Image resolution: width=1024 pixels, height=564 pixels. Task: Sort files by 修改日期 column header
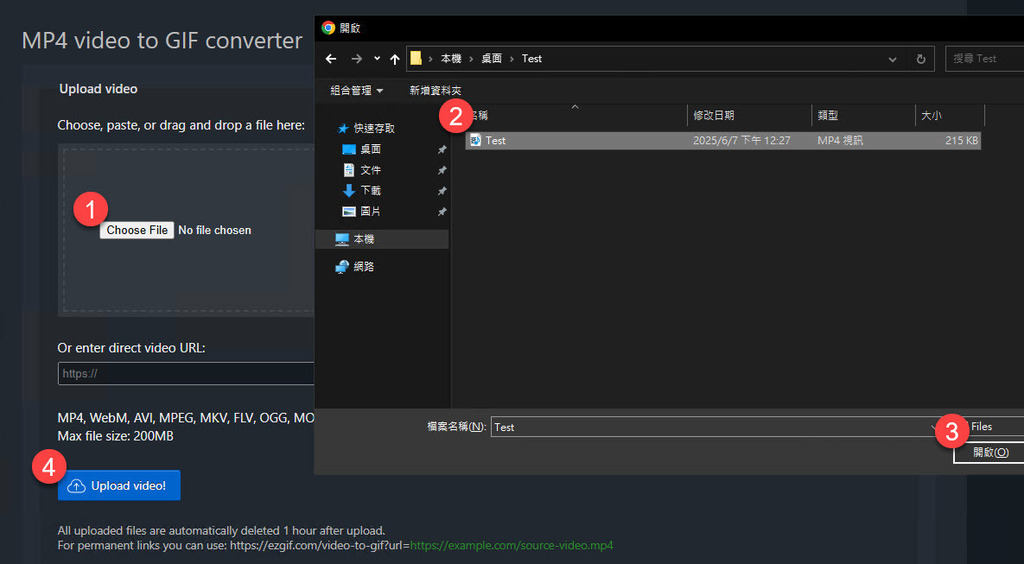click(x=715, y=116)
